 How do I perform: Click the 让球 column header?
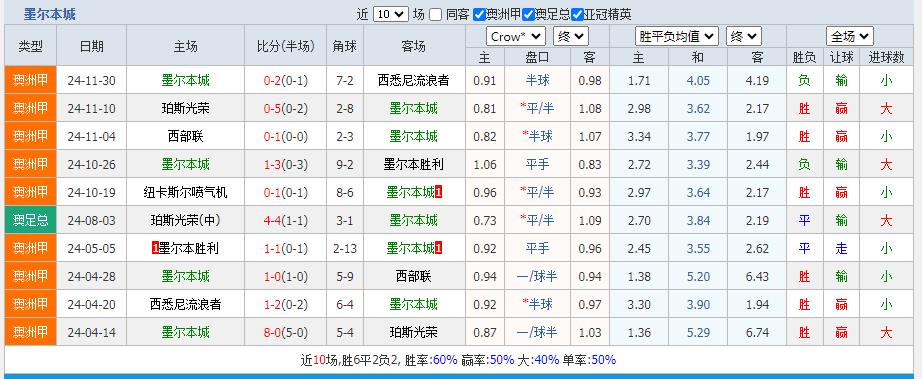pyautogui.click(x=841, y=57)
